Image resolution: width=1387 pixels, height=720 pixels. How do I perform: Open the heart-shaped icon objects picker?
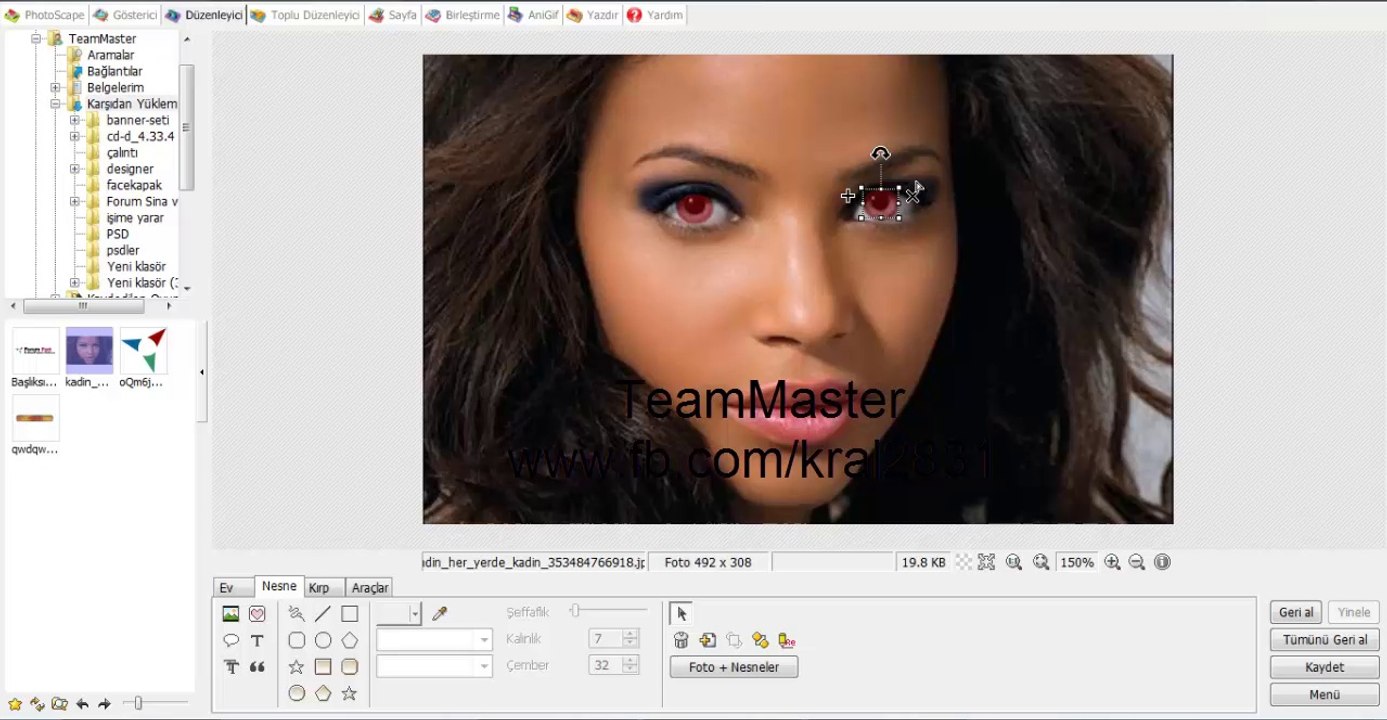coord(257,614)
